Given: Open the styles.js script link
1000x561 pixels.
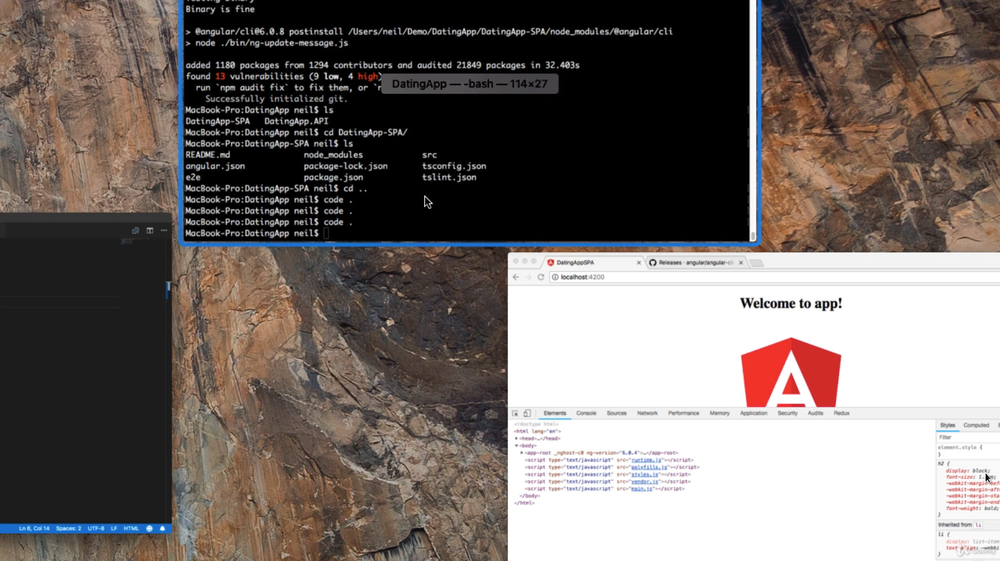Looking at the screenshot, I should [x=645, y=474].
